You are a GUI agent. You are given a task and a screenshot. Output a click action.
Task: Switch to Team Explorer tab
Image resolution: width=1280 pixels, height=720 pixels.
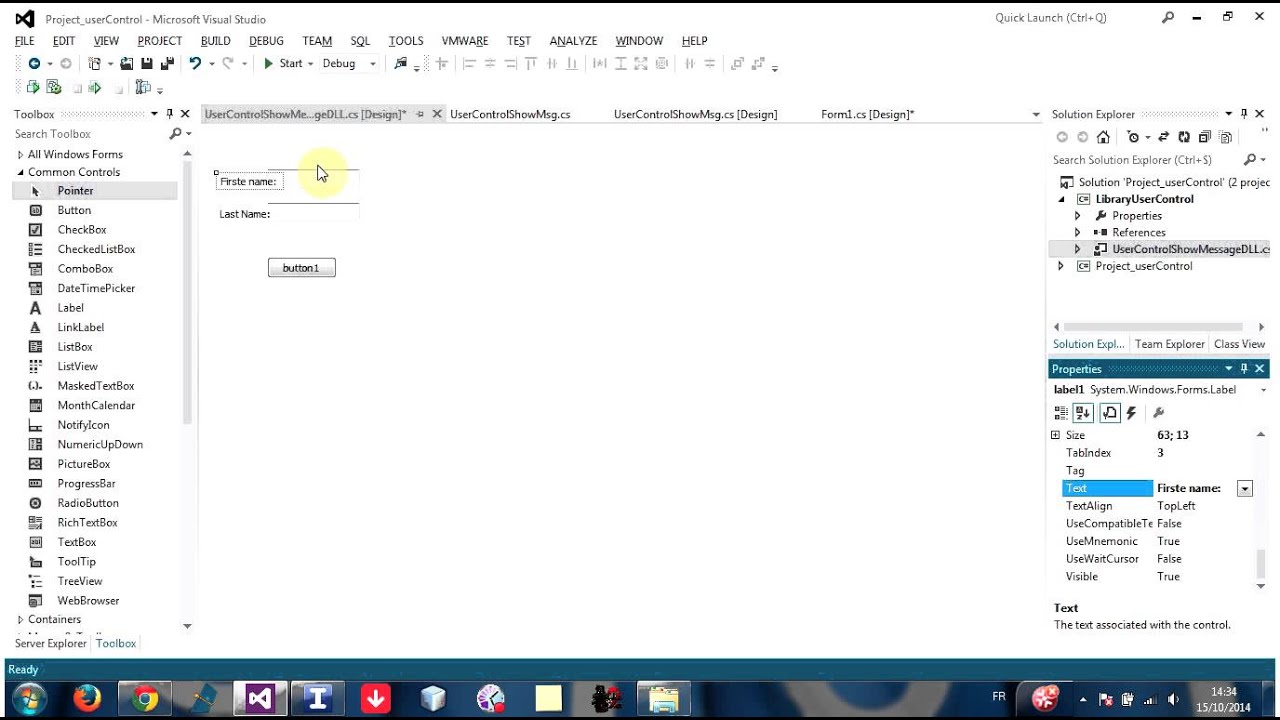click(1169, 344)
